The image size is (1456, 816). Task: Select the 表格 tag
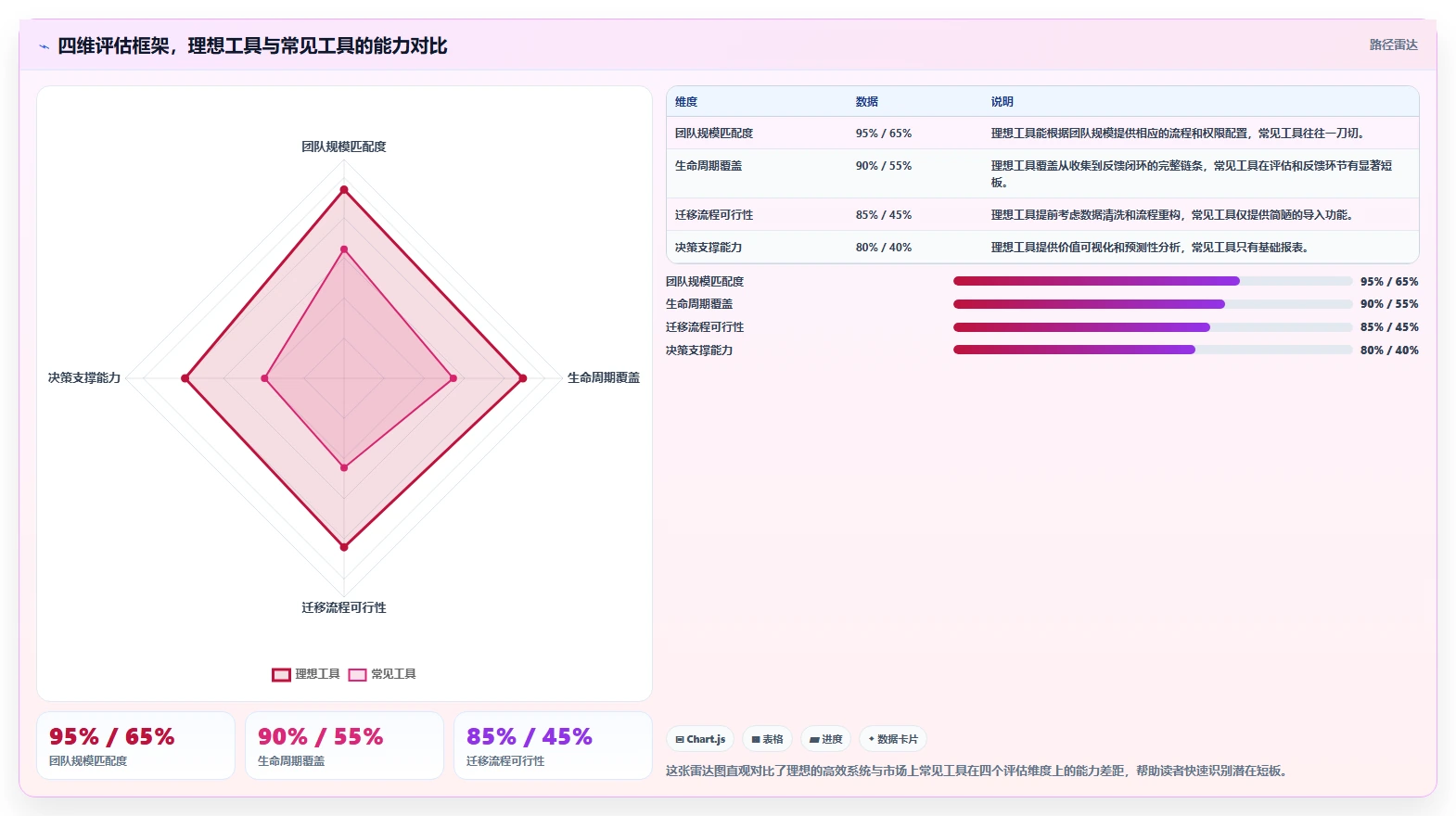[x=767, y=739]
